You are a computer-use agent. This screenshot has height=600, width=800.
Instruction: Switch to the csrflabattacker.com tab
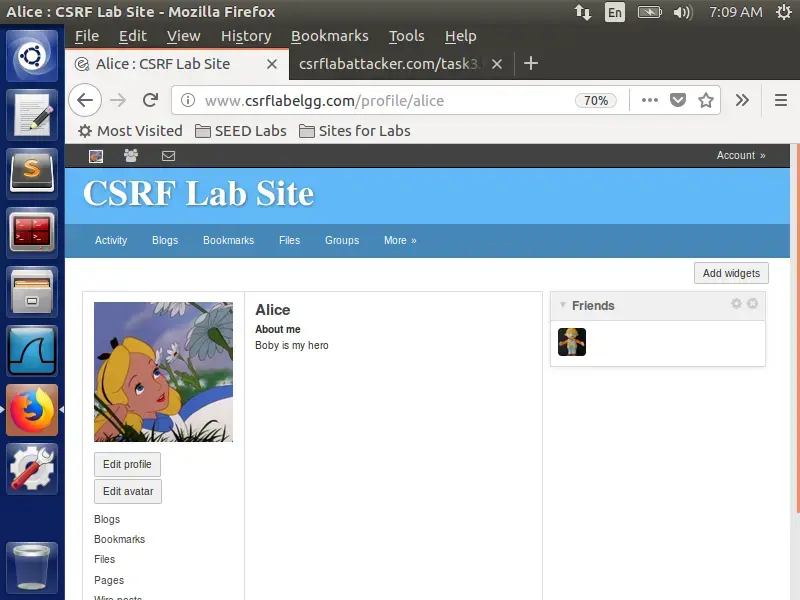point(389,64)
